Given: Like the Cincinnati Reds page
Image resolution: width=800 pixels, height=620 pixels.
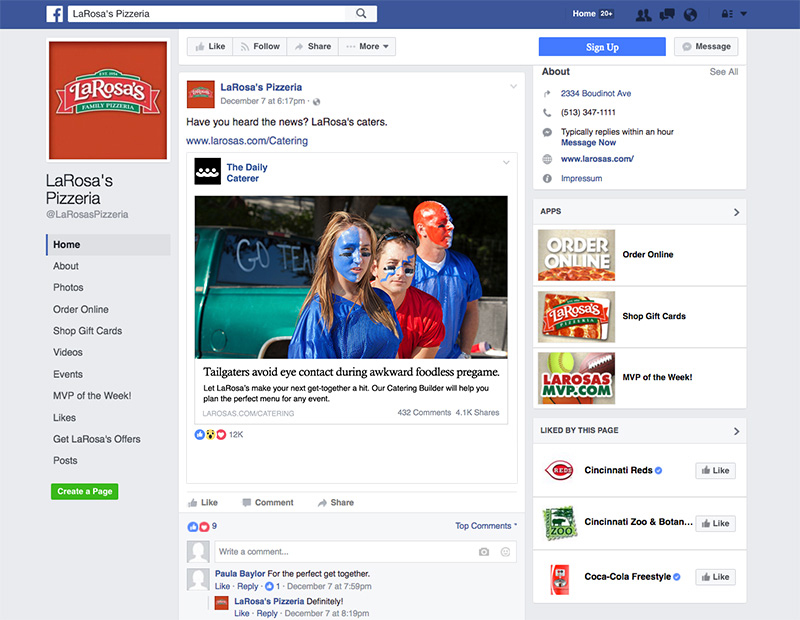Looking at the screenshot, I should (715, 470).
